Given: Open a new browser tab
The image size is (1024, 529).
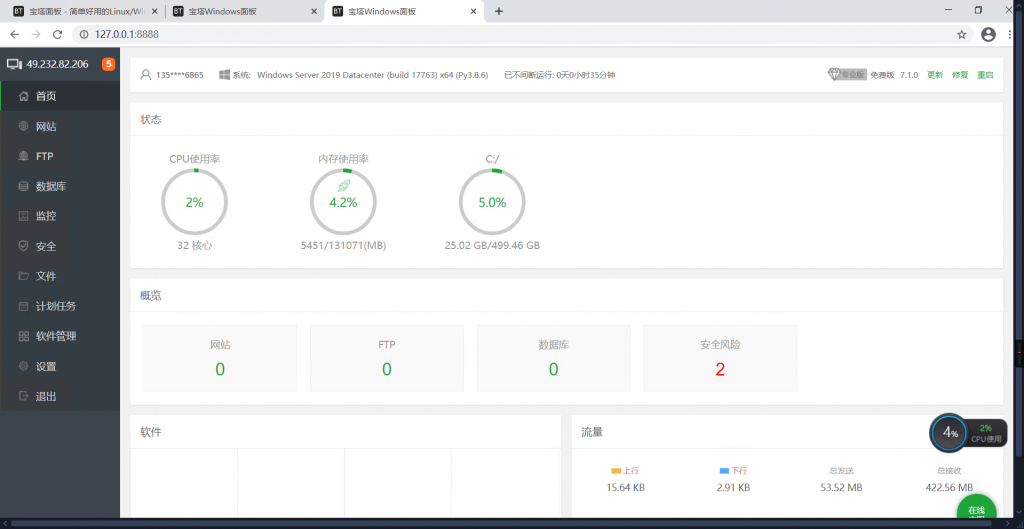Looking at the screenshot, I should tap(499, 11).
